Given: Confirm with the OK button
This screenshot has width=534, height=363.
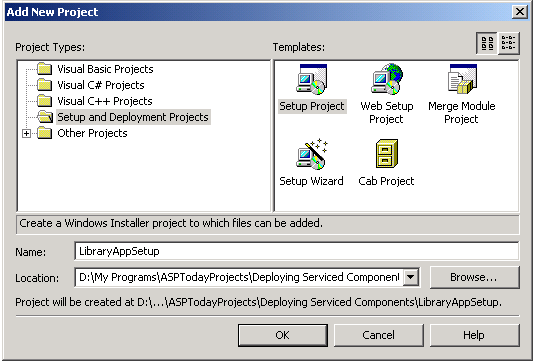Looking at the screenshot, I should point(283,335).
